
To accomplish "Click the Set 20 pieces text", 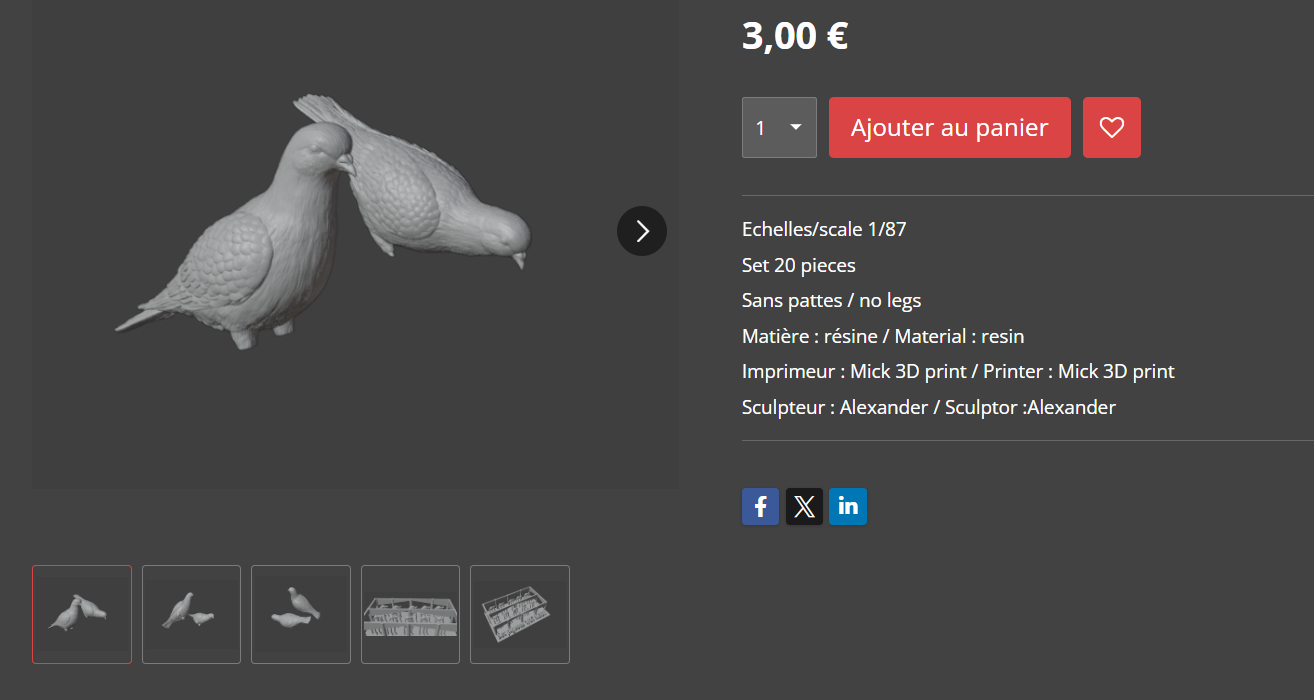I will (x=799, y=265).
